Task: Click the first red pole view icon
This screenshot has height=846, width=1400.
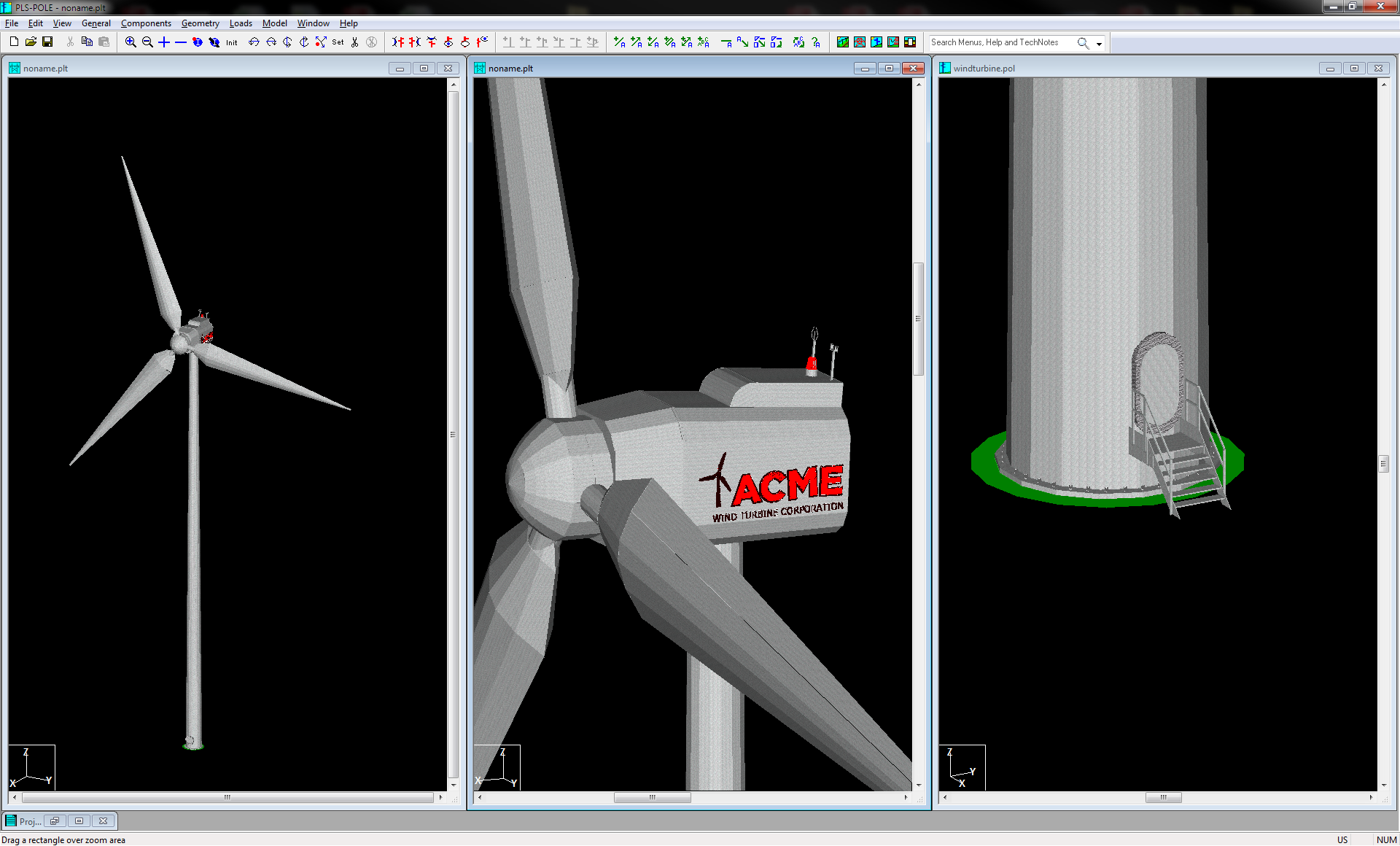Action: pyautogui.click(x=398, y=42)
